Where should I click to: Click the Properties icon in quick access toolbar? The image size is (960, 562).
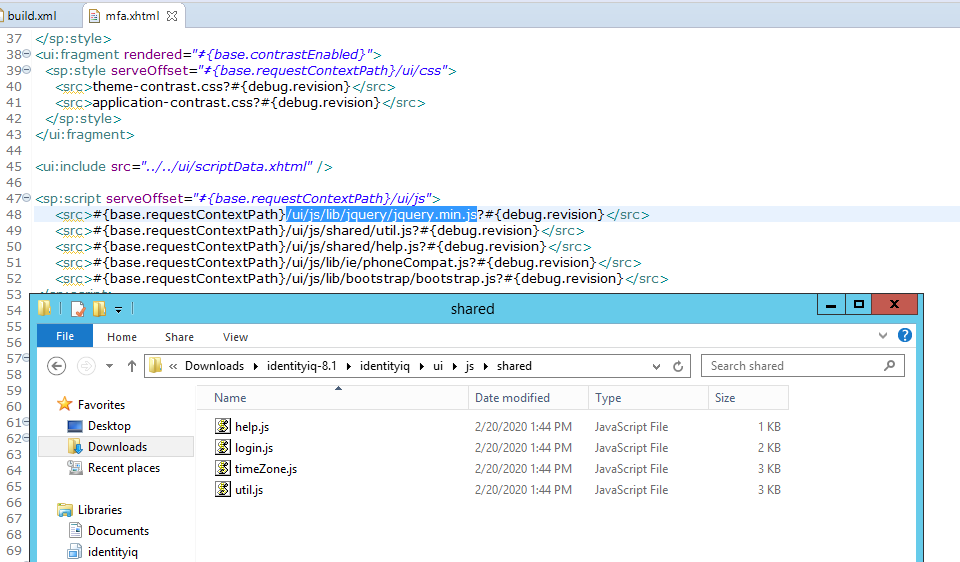[78, 309]
